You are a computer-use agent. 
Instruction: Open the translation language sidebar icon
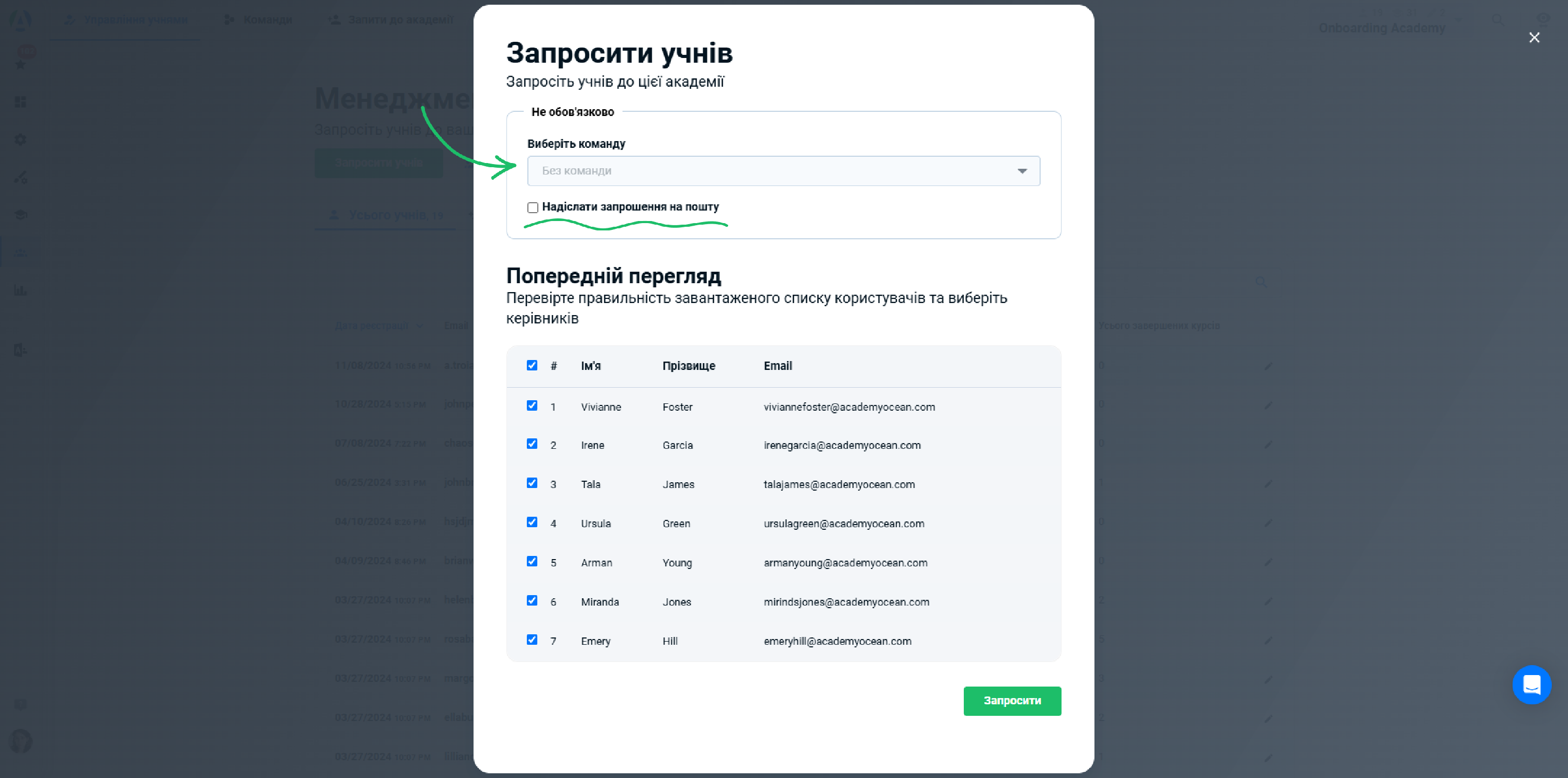[21, 350]
